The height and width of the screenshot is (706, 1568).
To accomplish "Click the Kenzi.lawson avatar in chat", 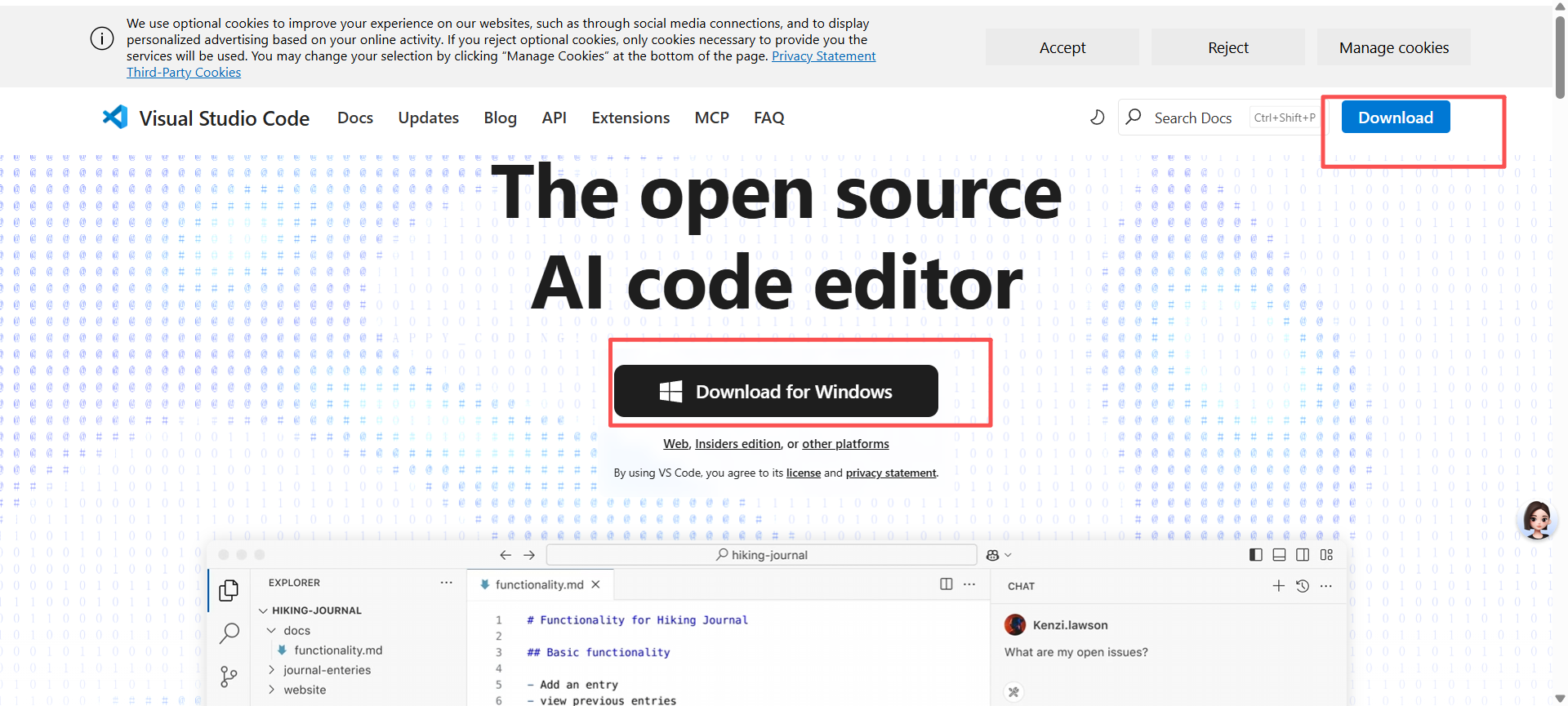I will point(1015,625).
